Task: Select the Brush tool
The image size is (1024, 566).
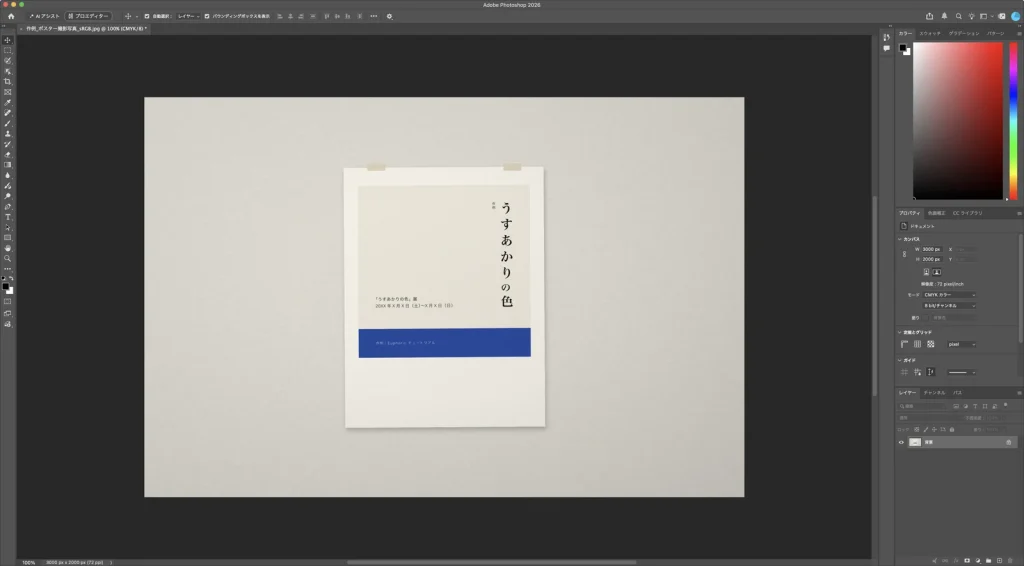Action: pos(8,123)
